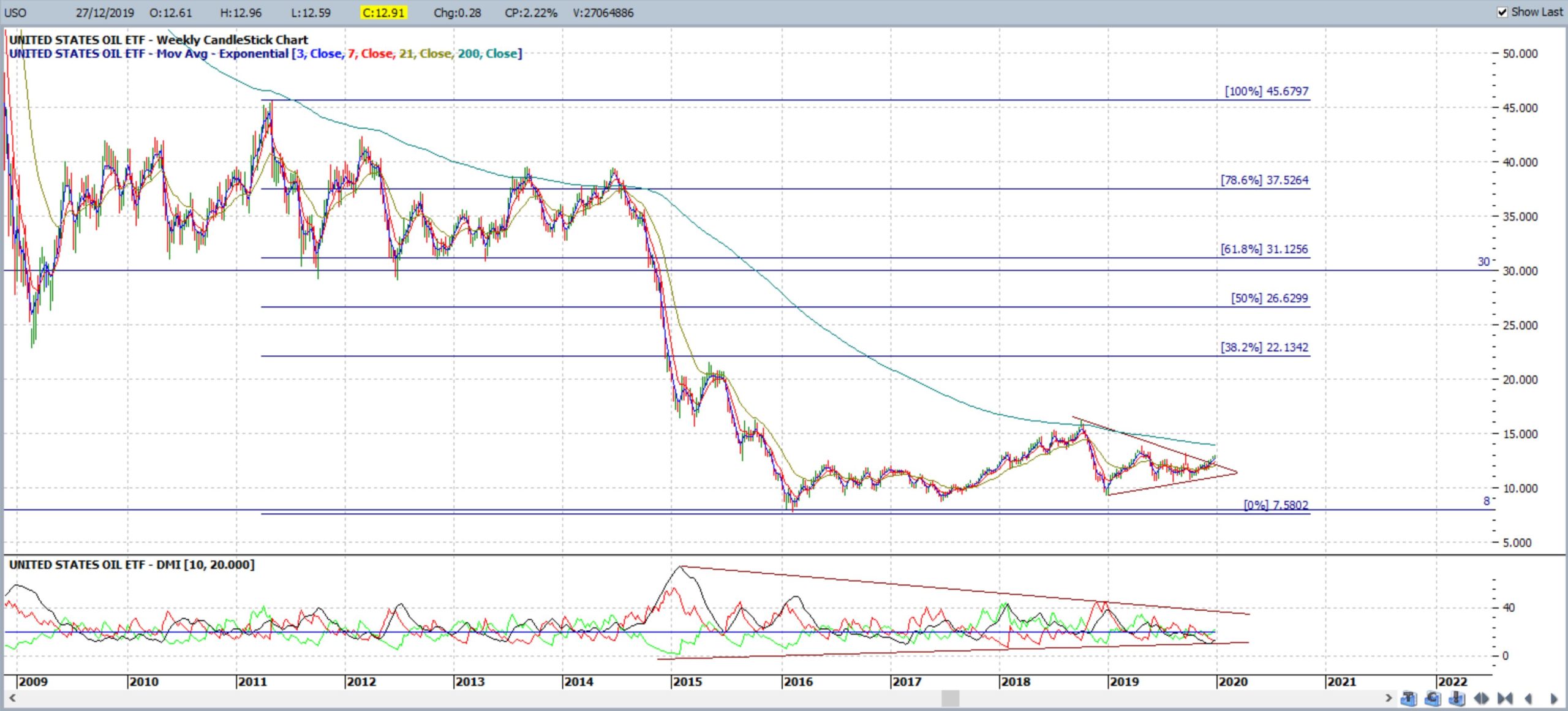Click the 30 horizontal line label
This screenshot has width=1568, height=711.
[x=1483, y=262]
